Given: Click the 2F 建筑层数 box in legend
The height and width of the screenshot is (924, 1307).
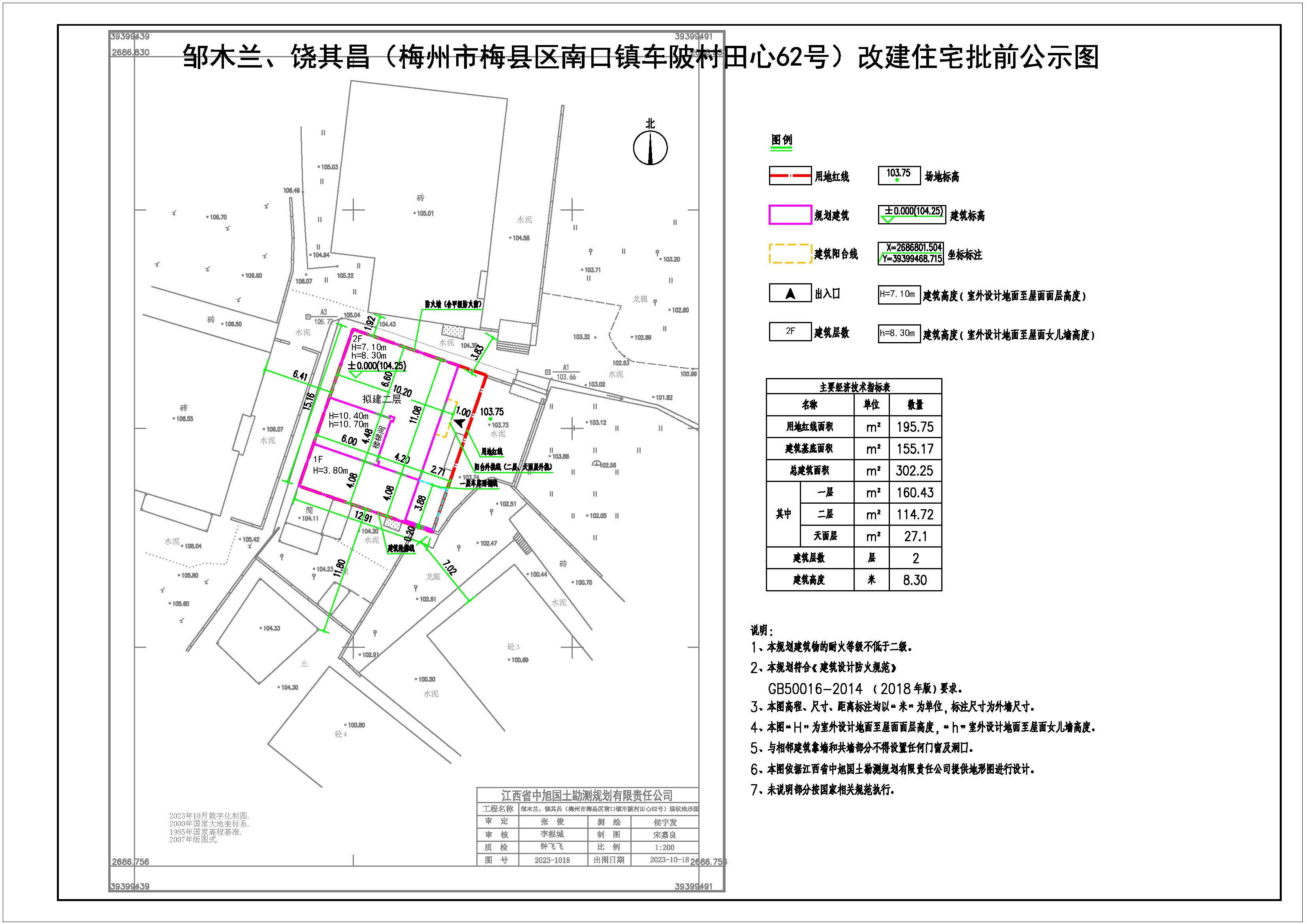Looking at the screenshot, I should 790,331.
